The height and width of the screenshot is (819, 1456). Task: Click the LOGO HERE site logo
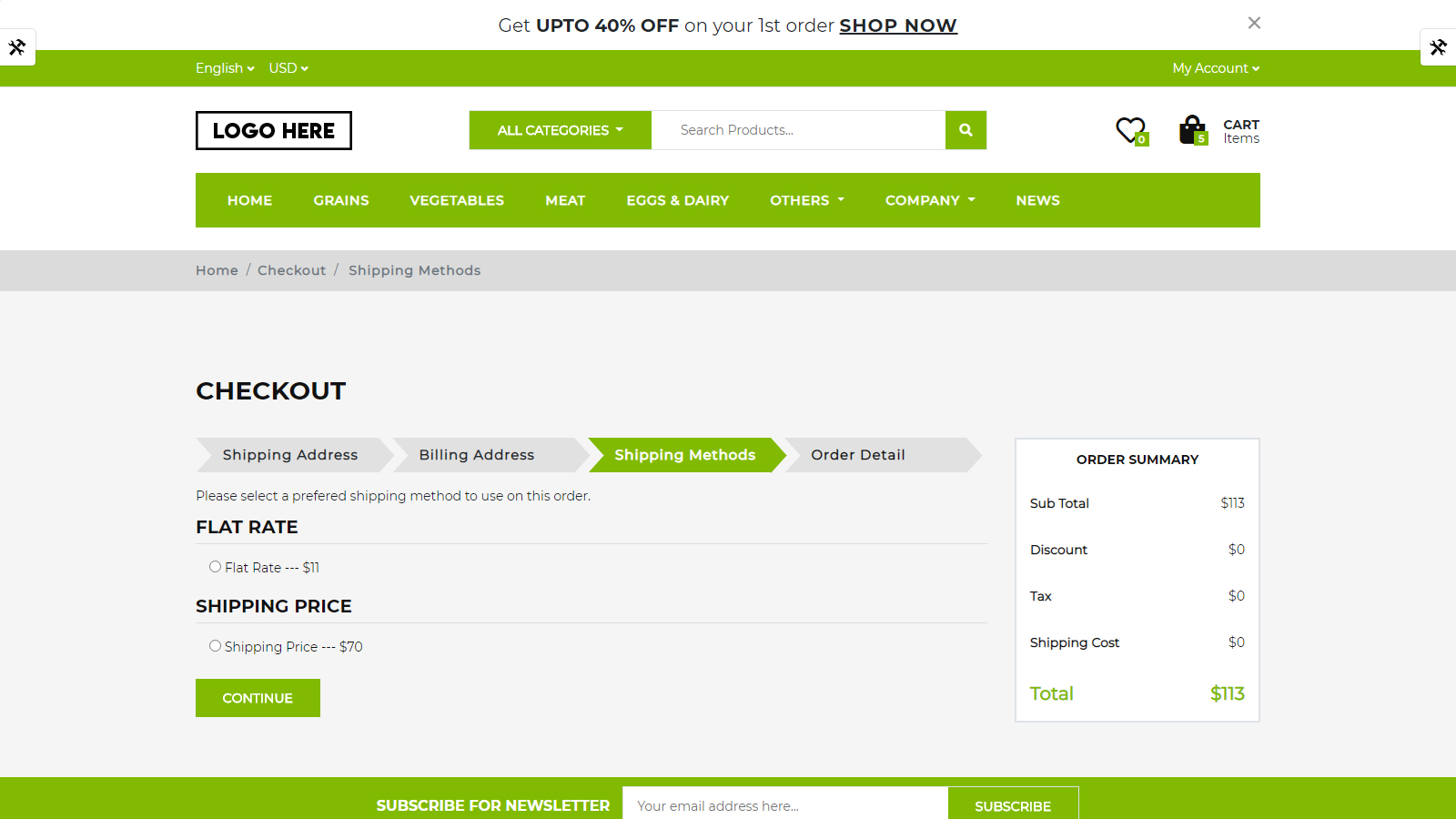click(273, 129)
